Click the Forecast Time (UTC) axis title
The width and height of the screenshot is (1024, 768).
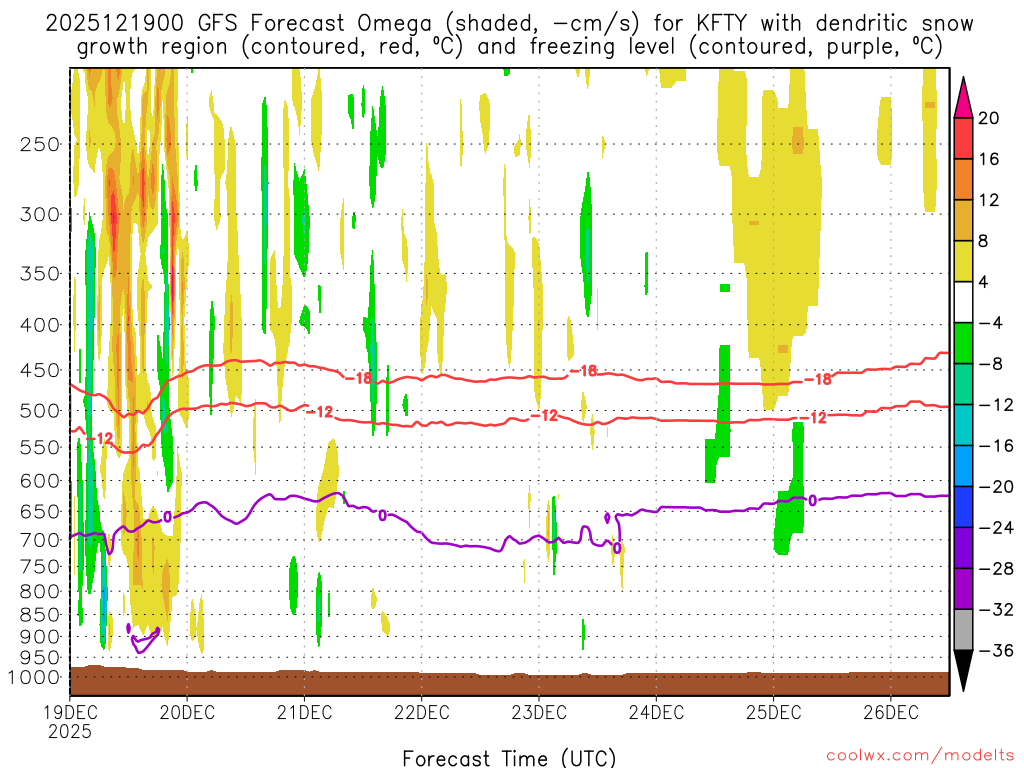509,758
